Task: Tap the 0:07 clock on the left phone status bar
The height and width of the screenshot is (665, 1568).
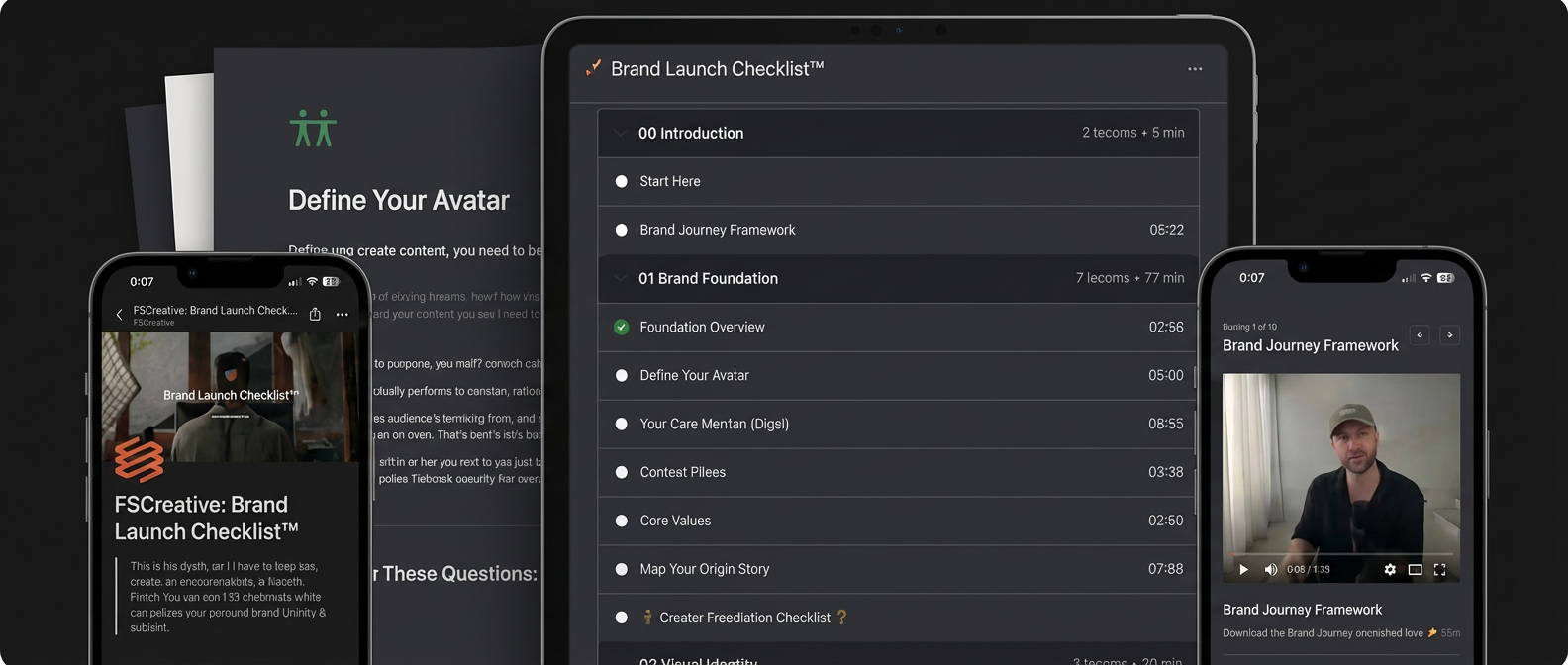Action: [x=142, y=282]
